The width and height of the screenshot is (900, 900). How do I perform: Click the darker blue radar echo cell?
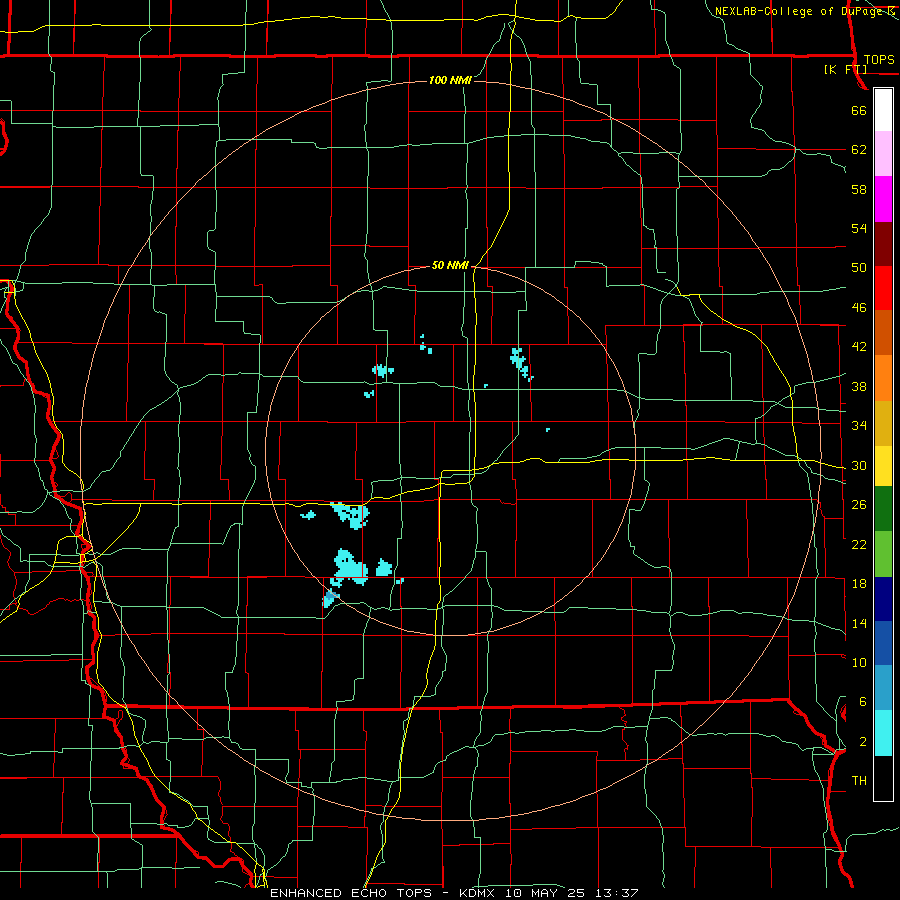(330, 598)
